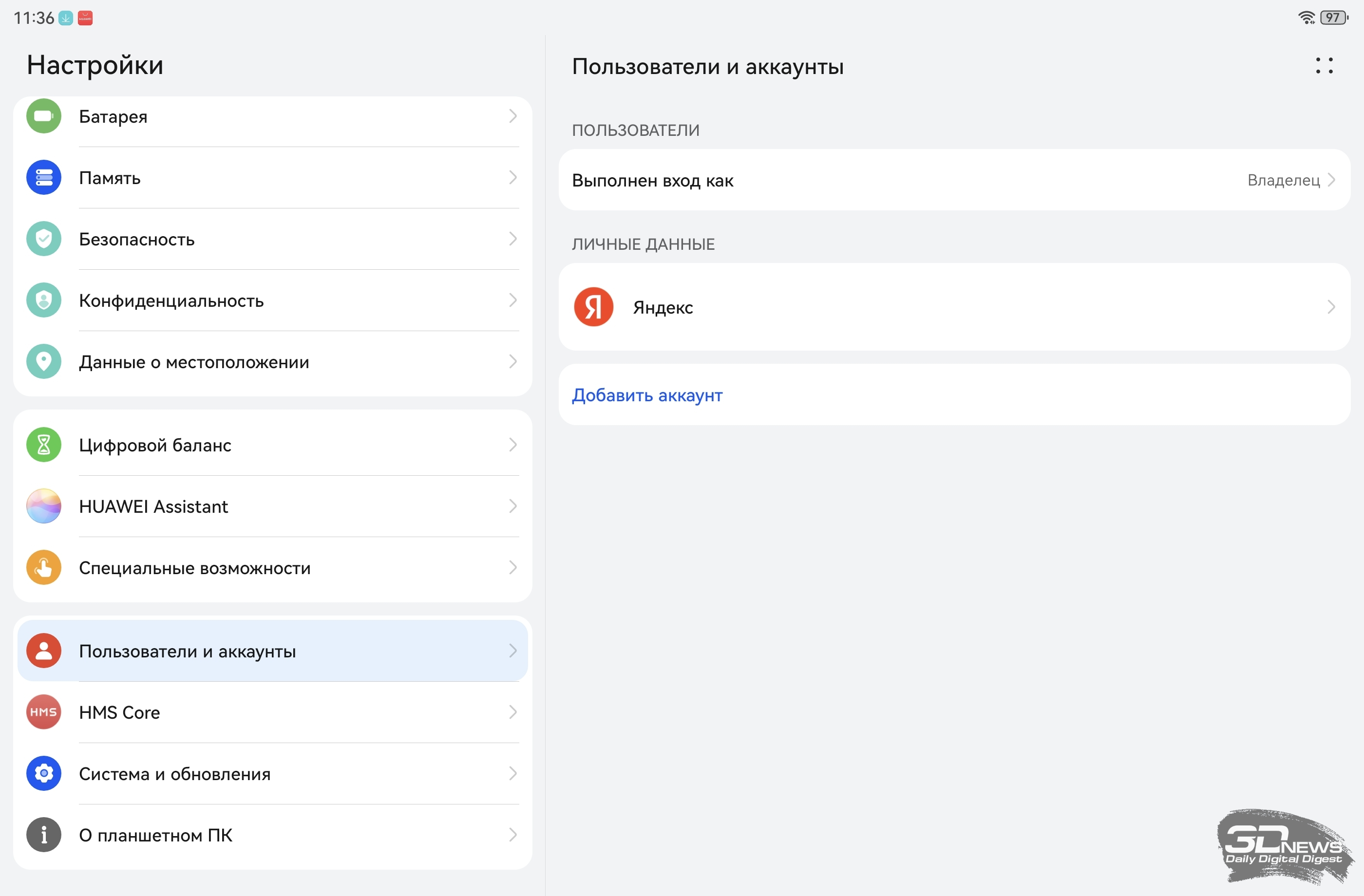
Task: Select Пользователи и аккаунты menu item
Action: (x=188, y=651)
